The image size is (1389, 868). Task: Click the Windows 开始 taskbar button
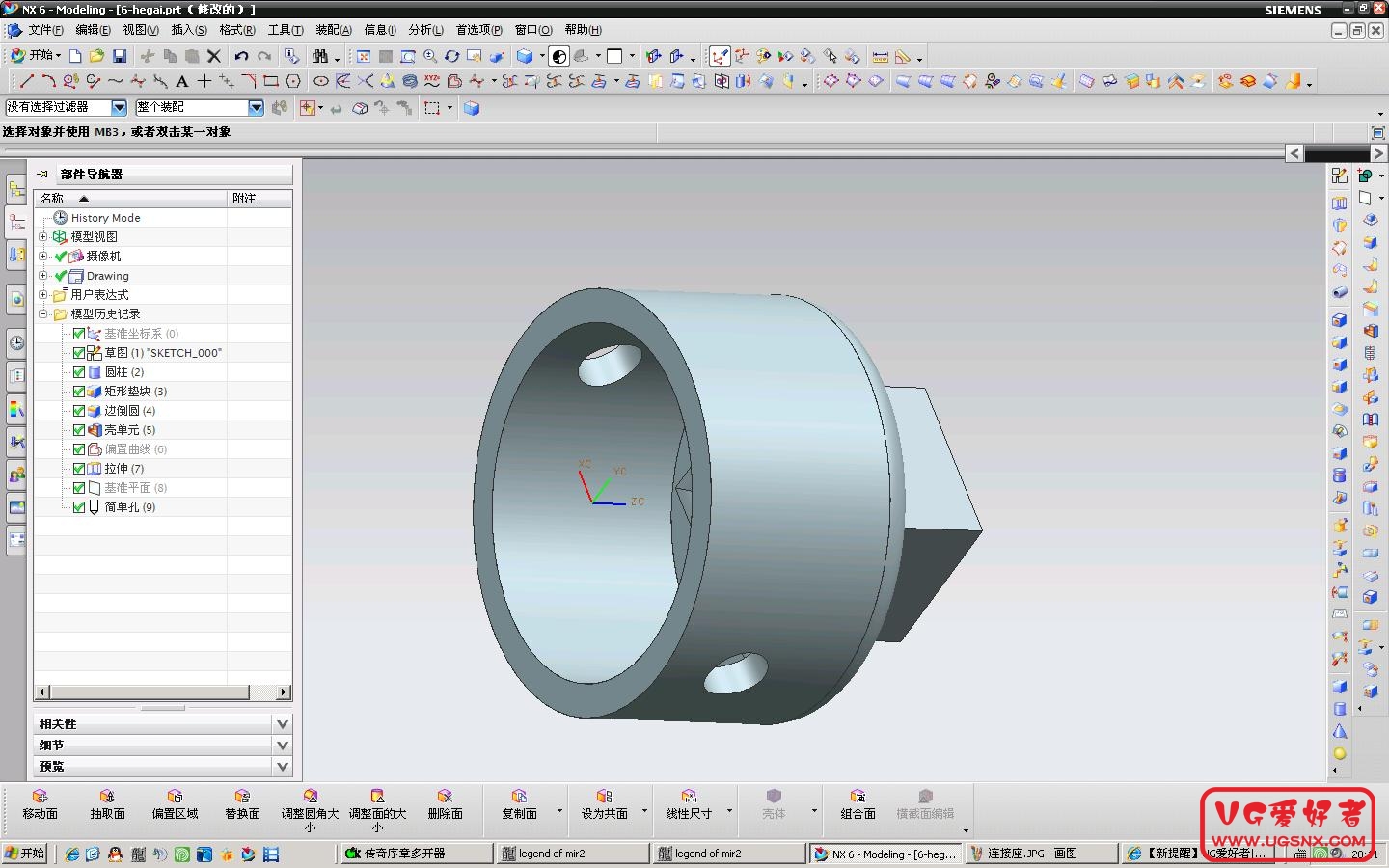tap(25, 854)
